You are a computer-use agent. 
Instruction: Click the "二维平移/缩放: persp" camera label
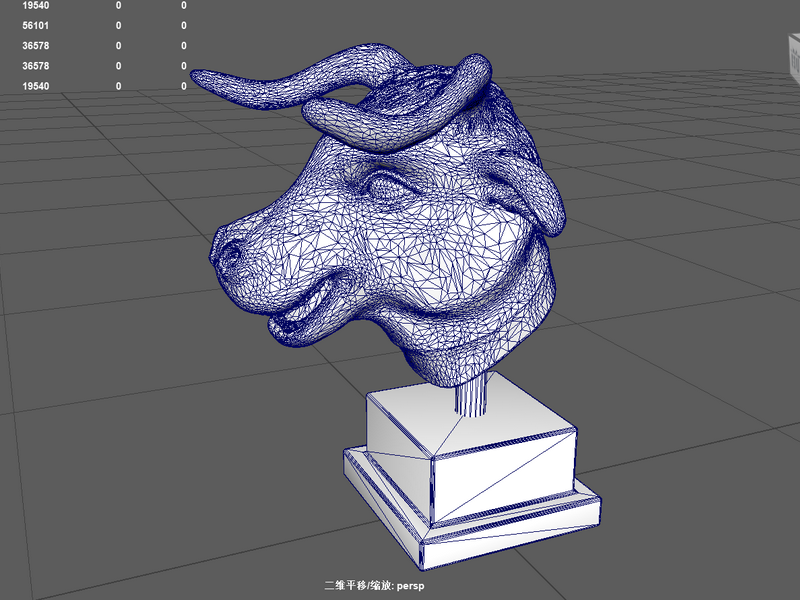click(374, 585)
